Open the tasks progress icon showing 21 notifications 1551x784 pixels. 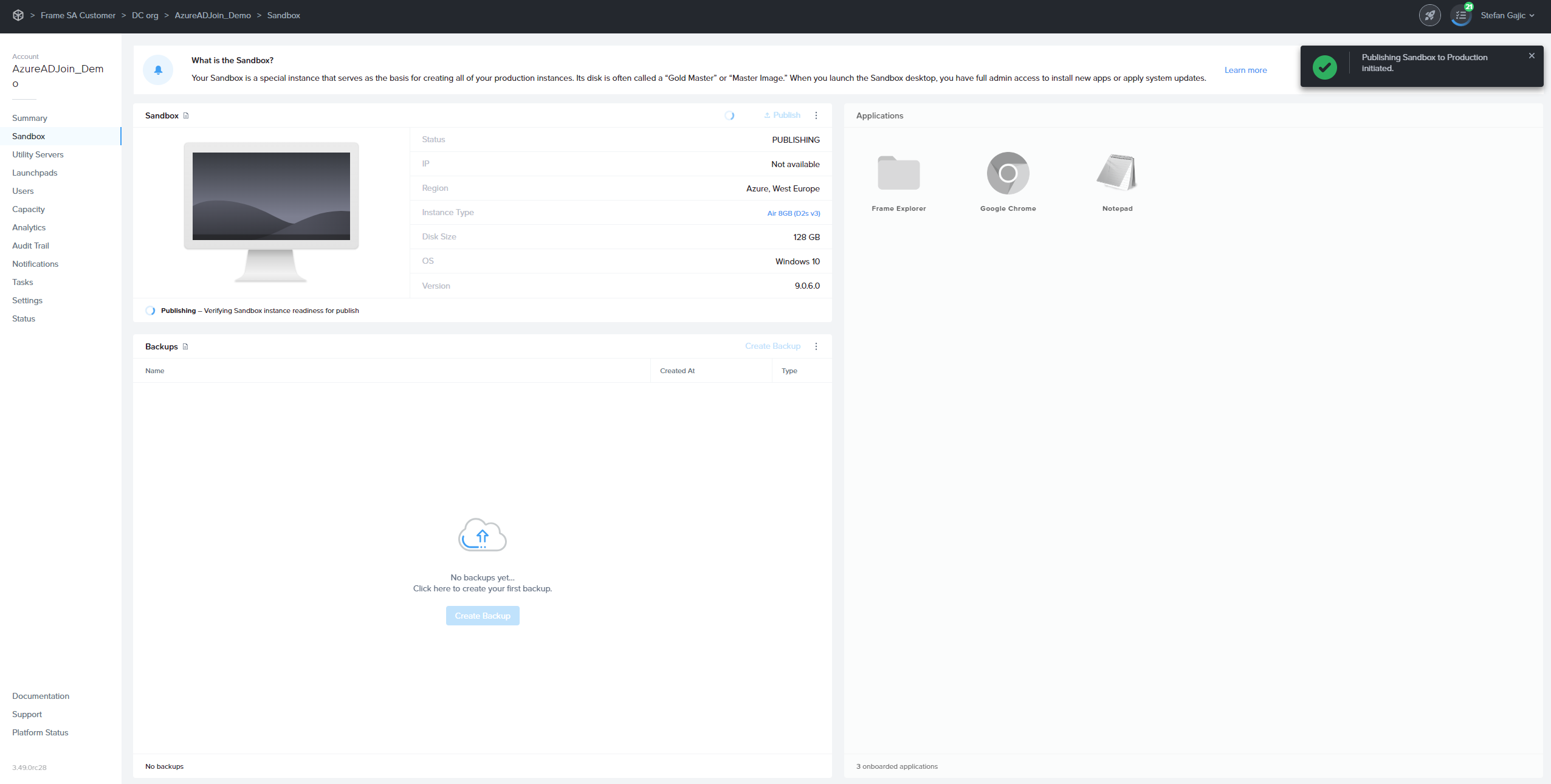pos(1461,15)
